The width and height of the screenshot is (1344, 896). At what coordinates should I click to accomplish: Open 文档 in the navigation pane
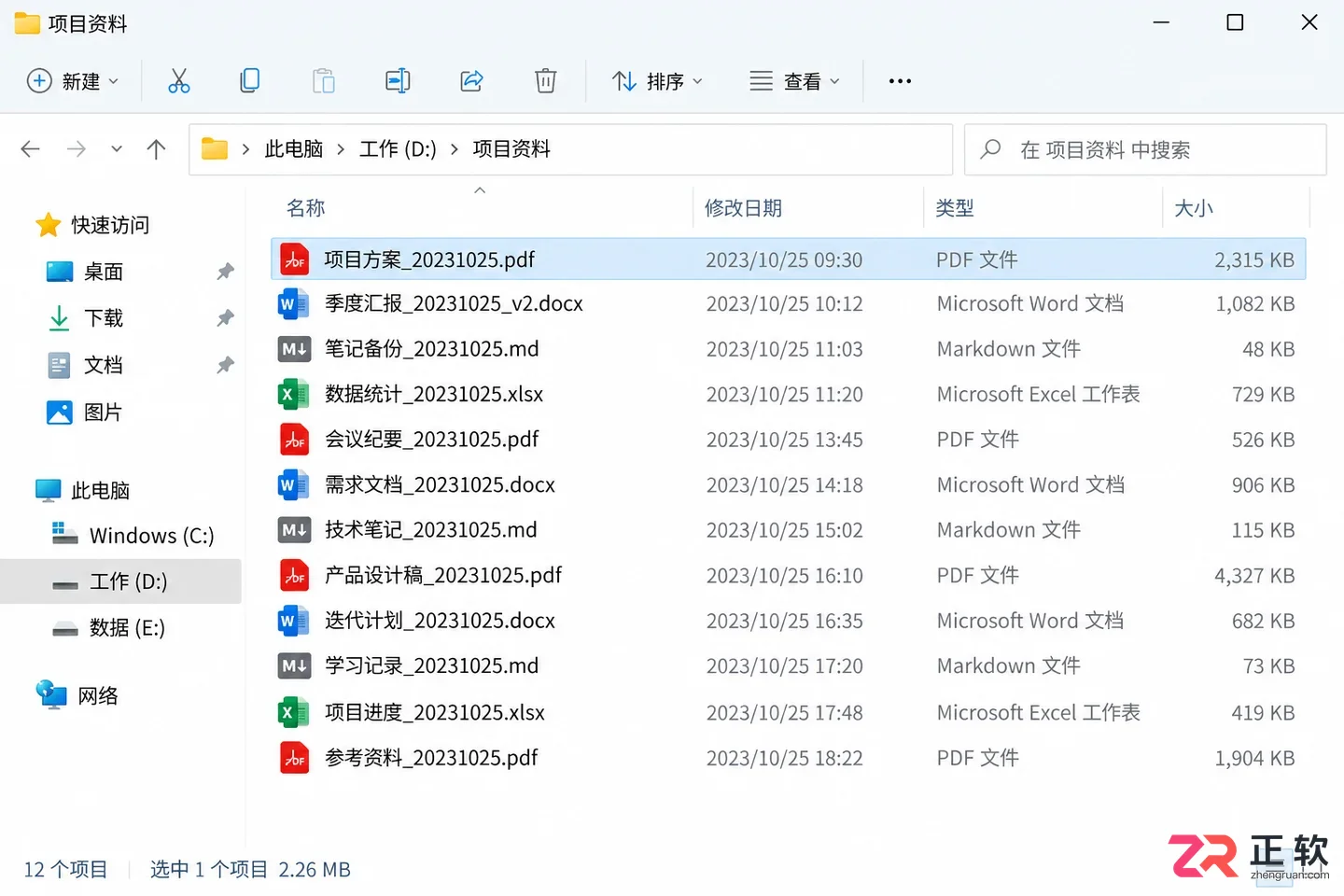[x=103, y=365]
